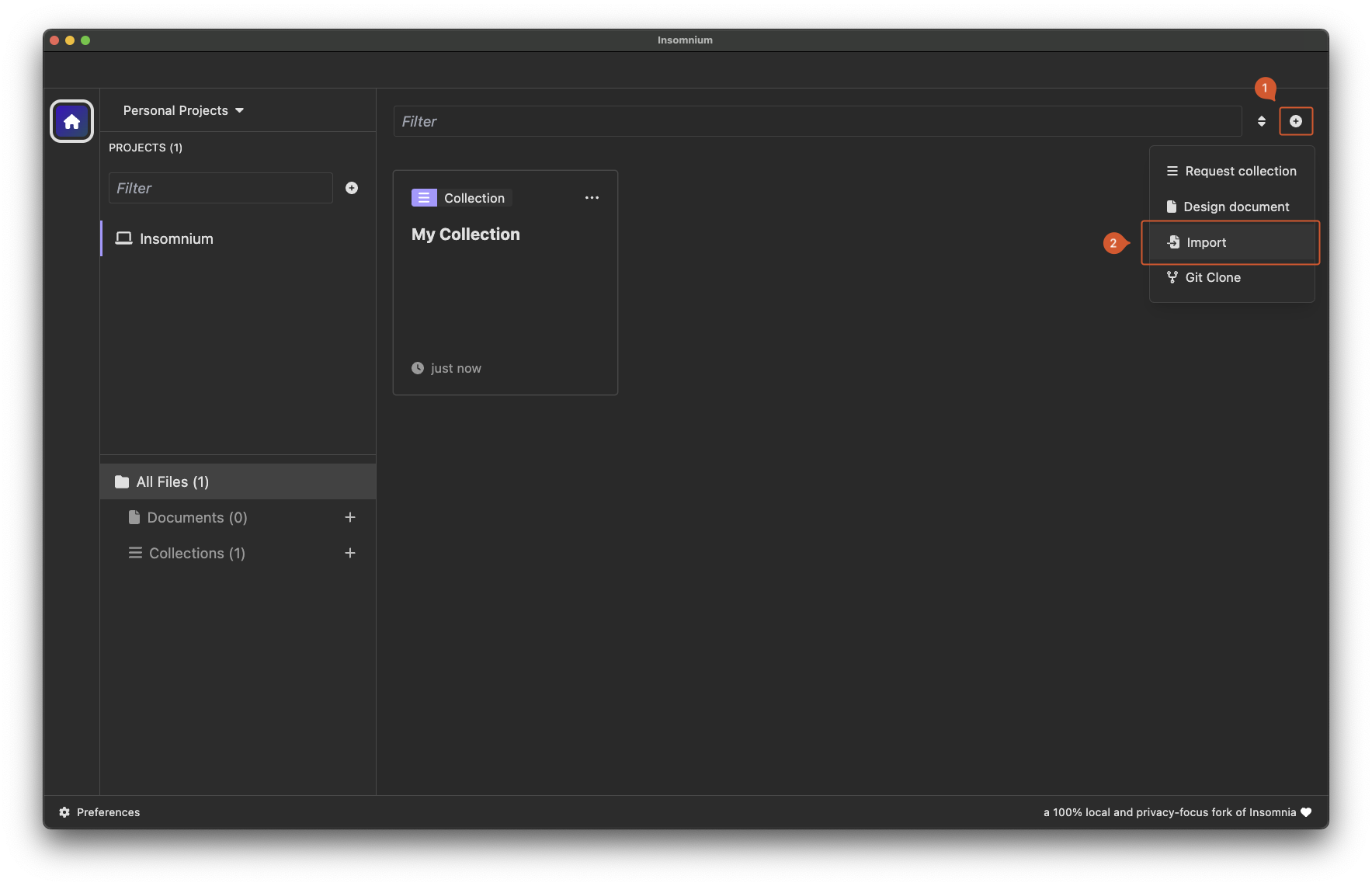Filter by Documents (0)
Image resolution: width=1372 pixels, height=886 pixels.
coord(196,517)
